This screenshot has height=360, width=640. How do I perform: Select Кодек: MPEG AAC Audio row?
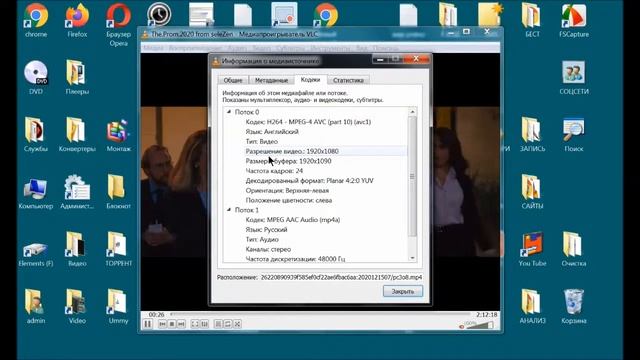pyautogui.click(x=293, y=220)
